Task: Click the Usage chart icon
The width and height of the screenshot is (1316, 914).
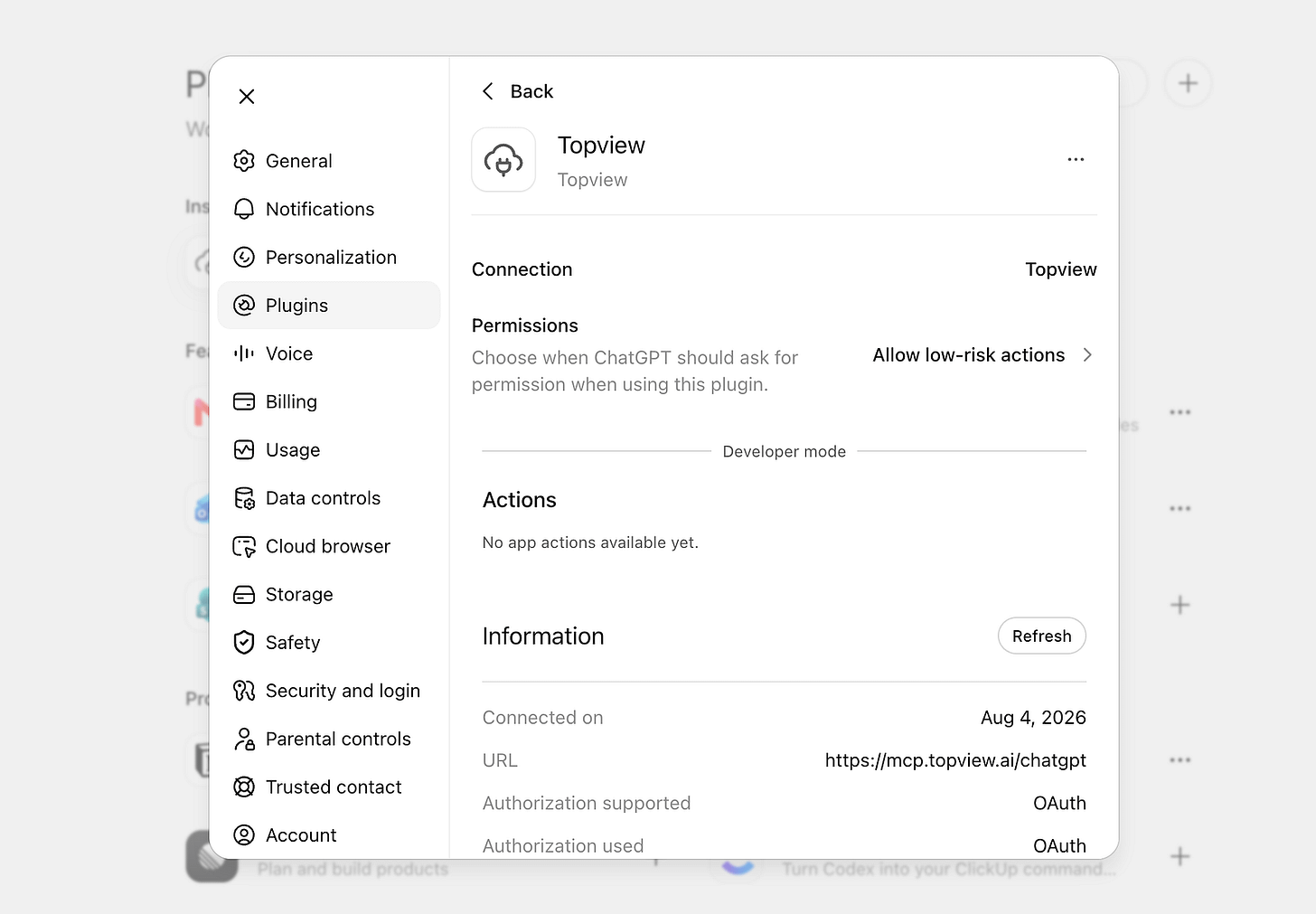Action: pos(244,449)
